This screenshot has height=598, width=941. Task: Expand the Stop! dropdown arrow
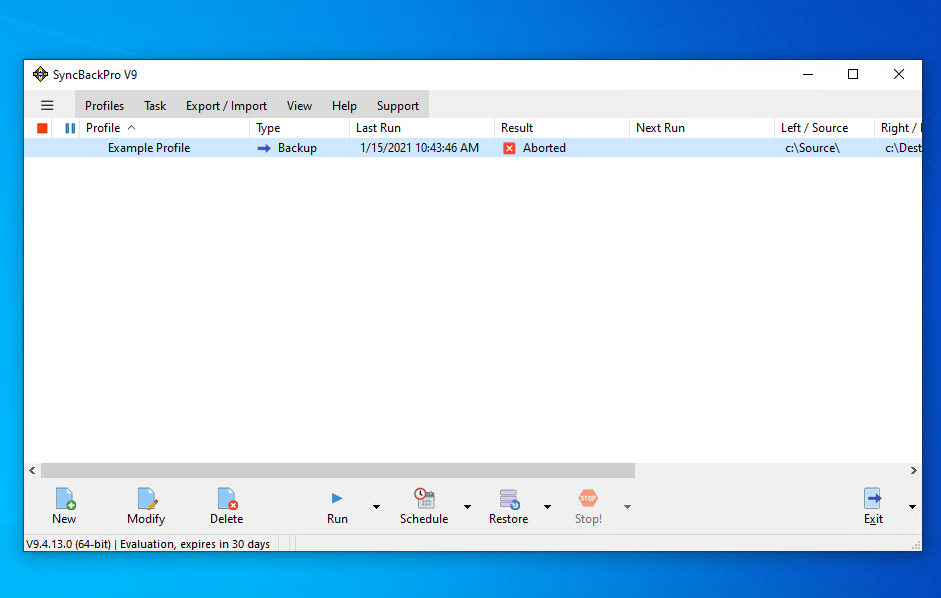pos(627,507)
